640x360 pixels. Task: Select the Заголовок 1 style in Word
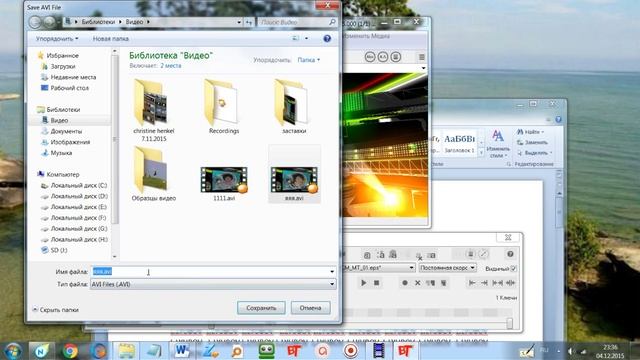[x=459, y=143]
